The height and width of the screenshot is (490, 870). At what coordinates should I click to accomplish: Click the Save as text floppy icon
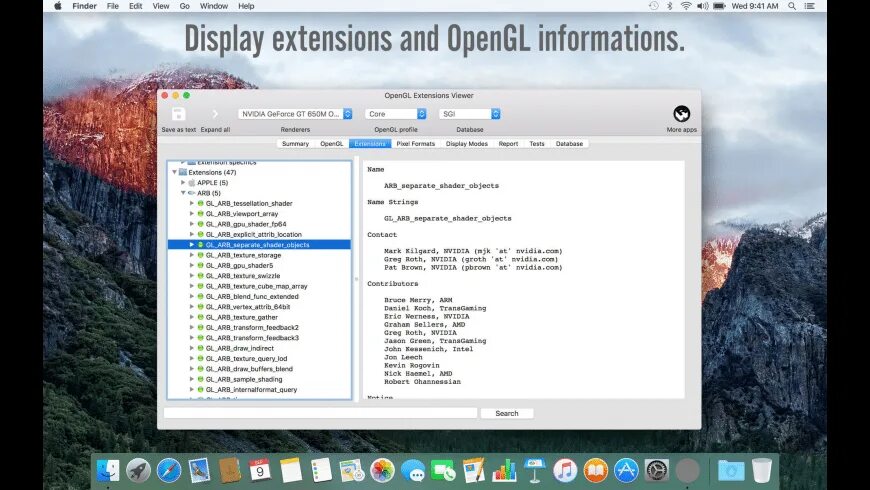click(x=178, y=114)
